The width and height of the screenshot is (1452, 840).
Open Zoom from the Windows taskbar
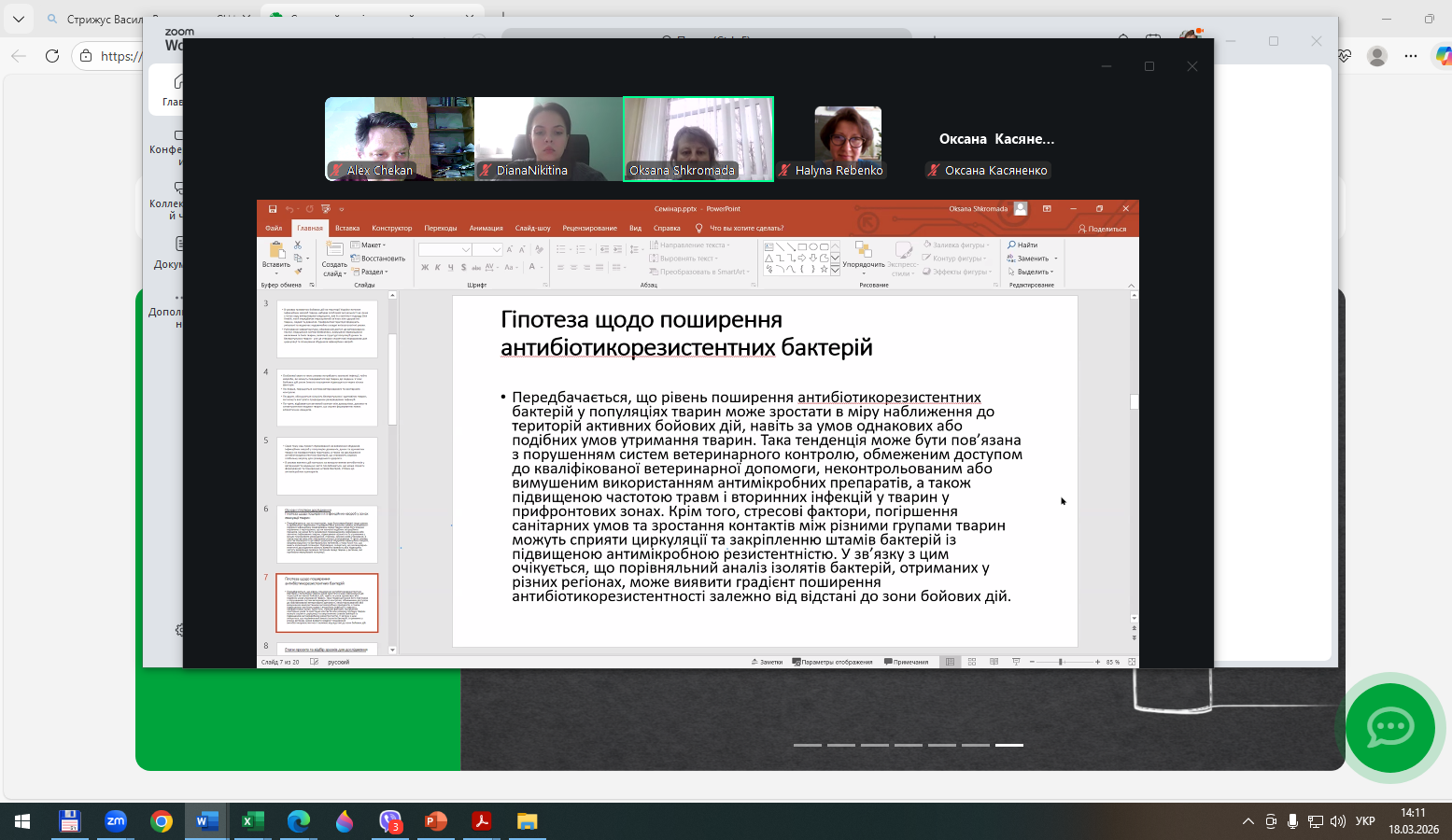point(115,821)
